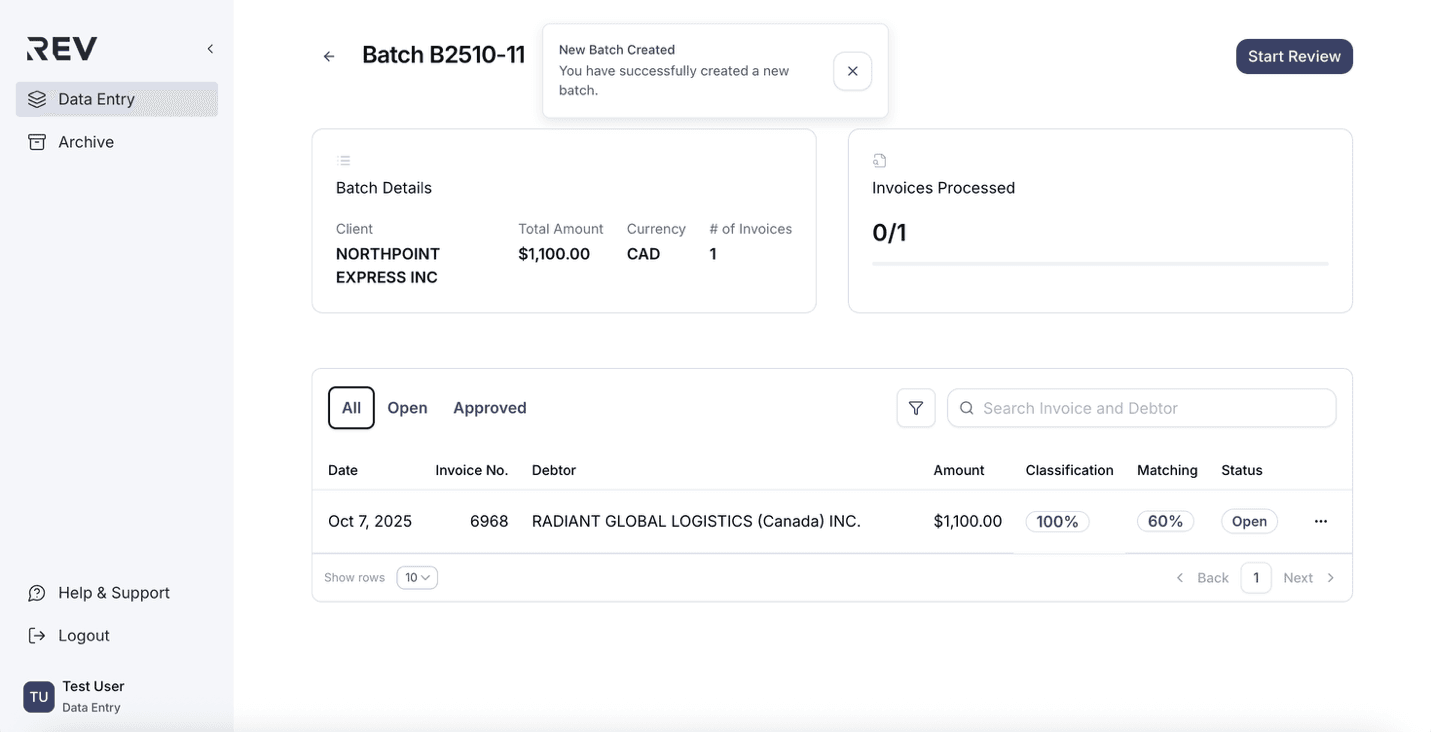This screenshot has width=1431, height=732.
Task: Dismiss the New Batch Created notification
Action: point(852,71)
